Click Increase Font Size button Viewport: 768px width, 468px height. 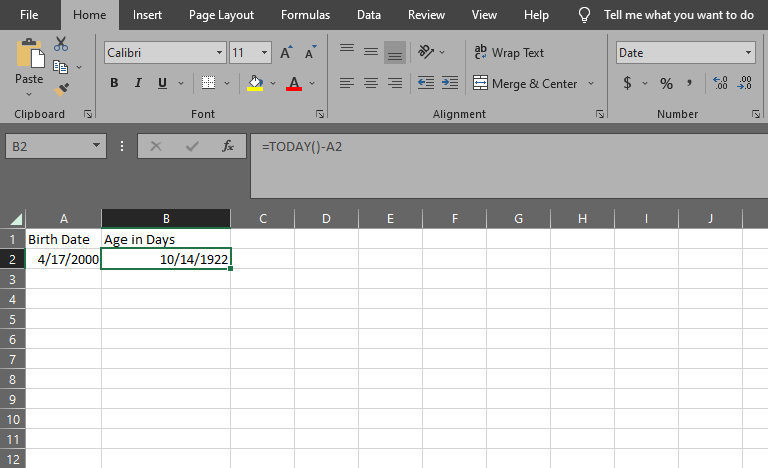point(286,53)
